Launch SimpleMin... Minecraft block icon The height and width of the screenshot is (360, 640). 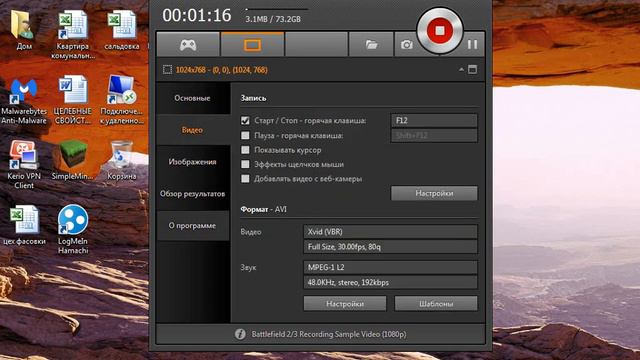click(73, 160)
